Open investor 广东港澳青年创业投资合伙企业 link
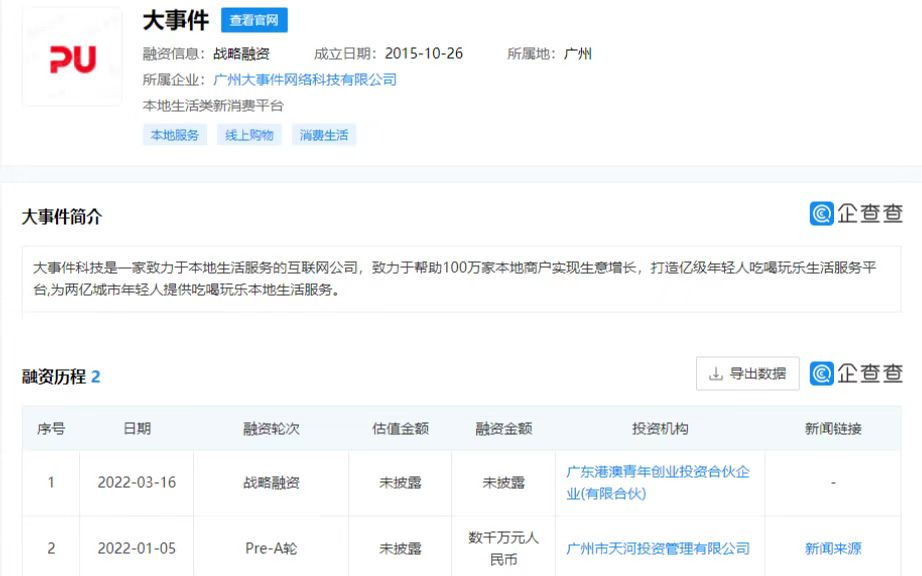Image resolution: width=922 pixels, height=576 pixels. click(658, 483)
